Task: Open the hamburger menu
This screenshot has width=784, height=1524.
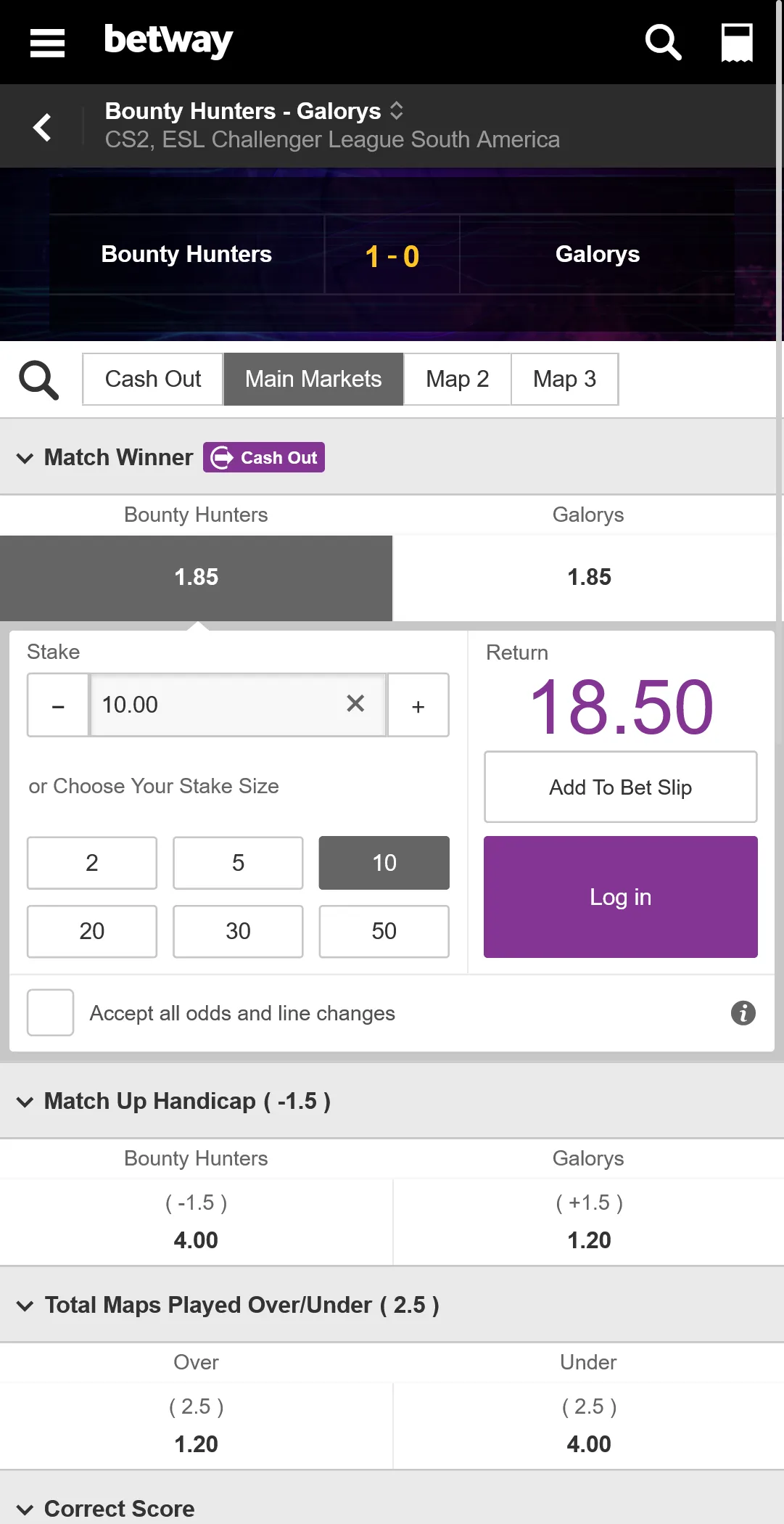Action: point(48,42)
